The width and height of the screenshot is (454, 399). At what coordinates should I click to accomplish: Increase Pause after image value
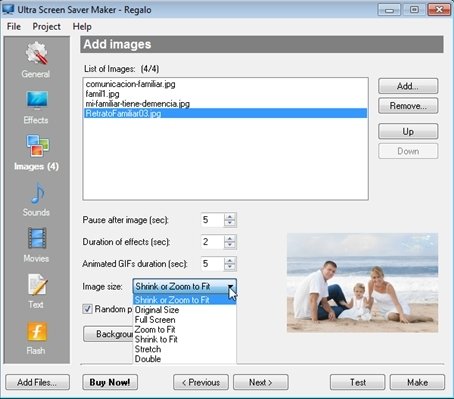230,217
